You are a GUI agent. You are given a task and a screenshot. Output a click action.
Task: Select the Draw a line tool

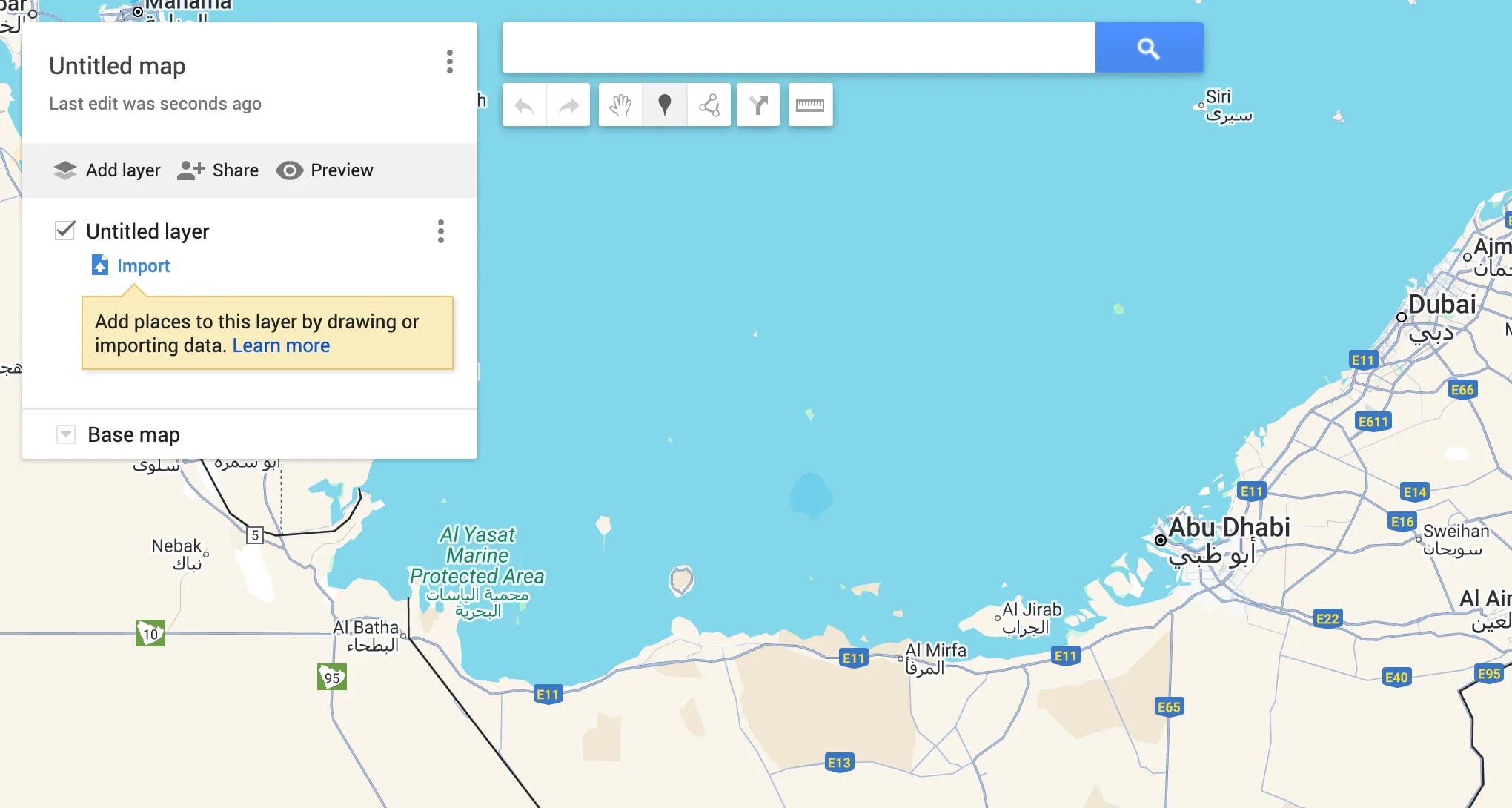709,105
